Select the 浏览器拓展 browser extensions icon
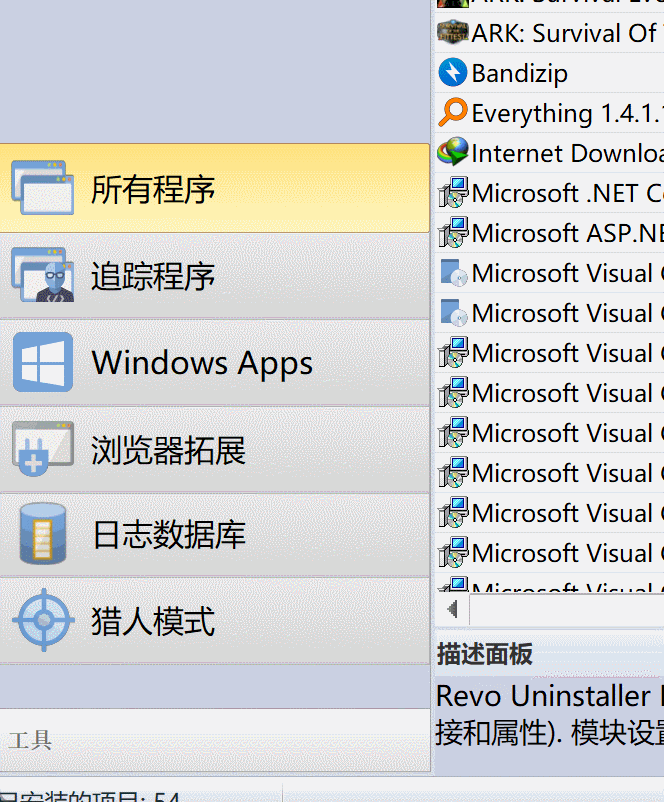664x802 pixels. [x=43, y=449]
